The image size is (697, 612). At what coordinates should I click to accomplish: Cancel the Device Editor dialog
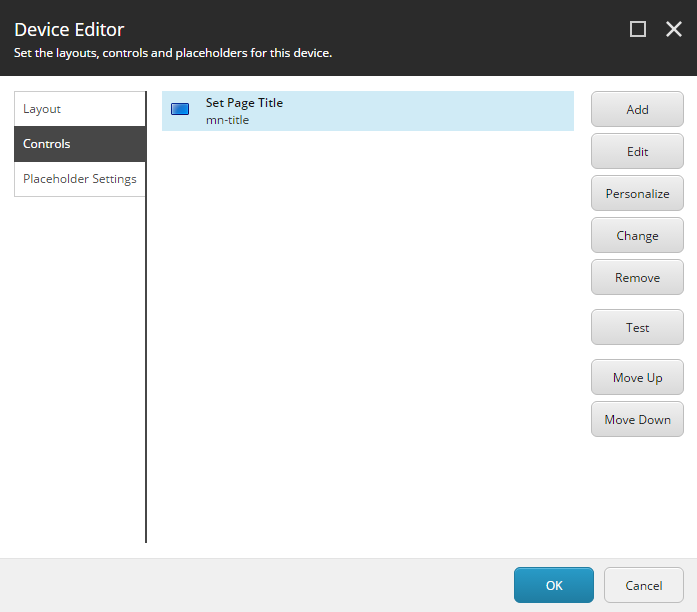pyautogui.click(x=644, y=585)
